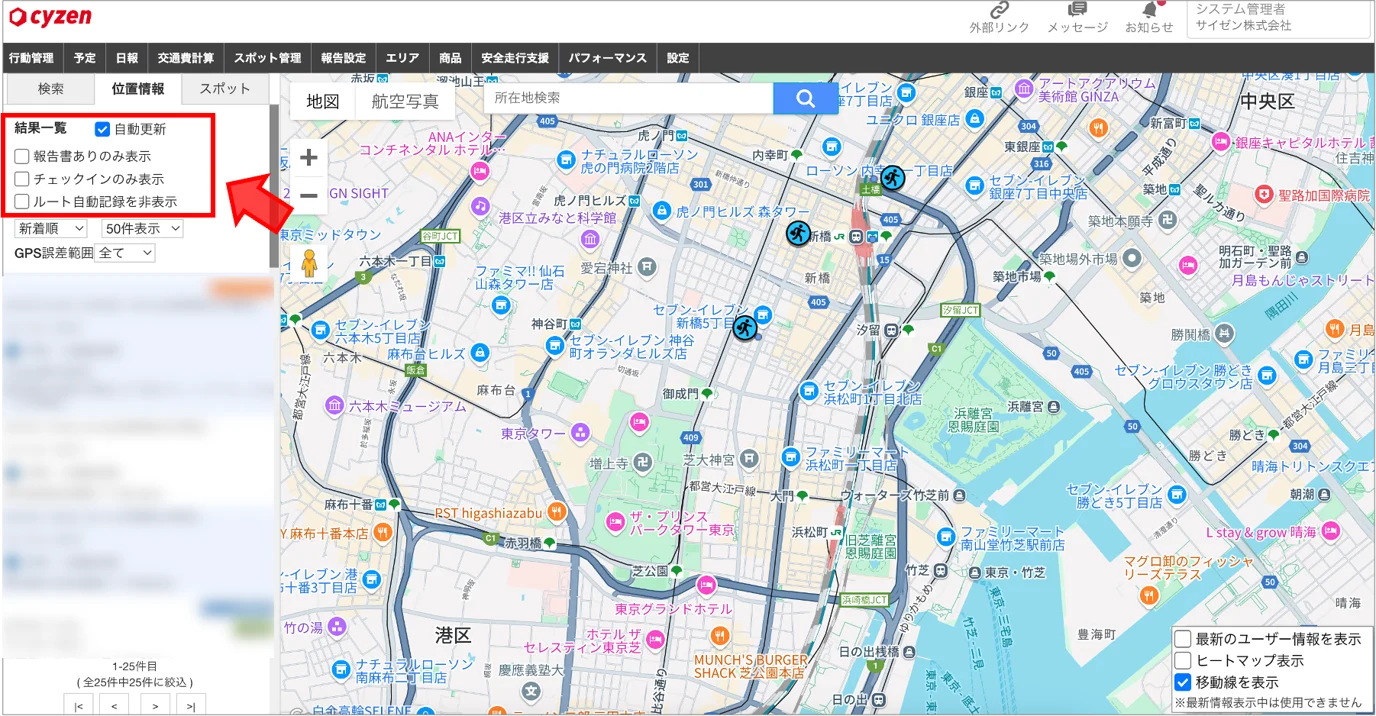
Task: Click the cyzen logo
Action: (x=50, y=17)
